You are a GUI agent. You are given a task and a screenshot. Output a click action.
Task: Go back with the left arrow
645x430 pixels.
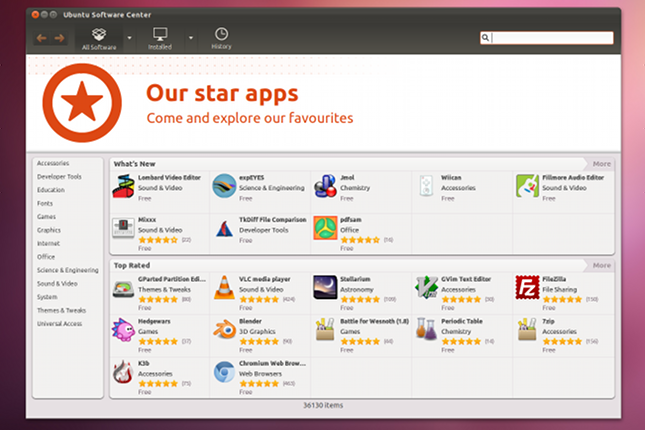tap(42, 38)
